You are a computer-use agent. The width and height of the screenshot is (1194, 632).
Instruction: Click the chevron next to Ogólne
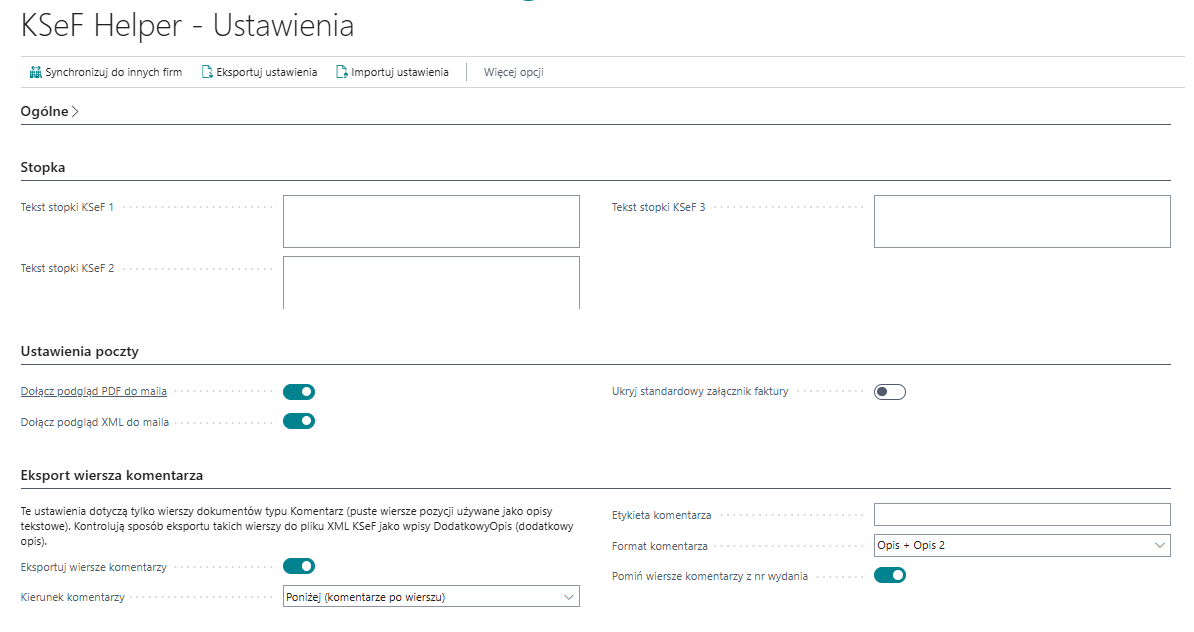[x=75, y=112]
